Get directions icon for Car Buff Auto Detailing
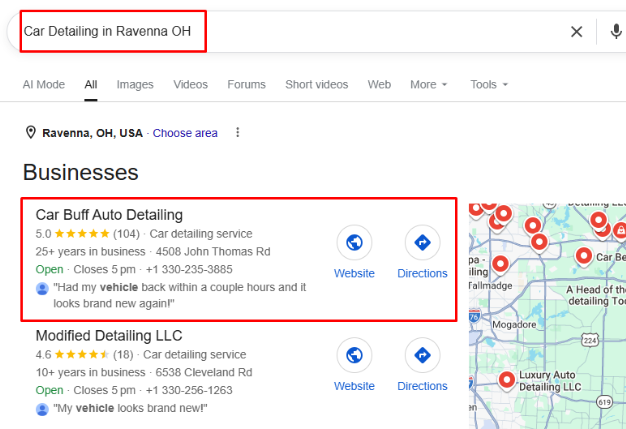 (422, 242)
